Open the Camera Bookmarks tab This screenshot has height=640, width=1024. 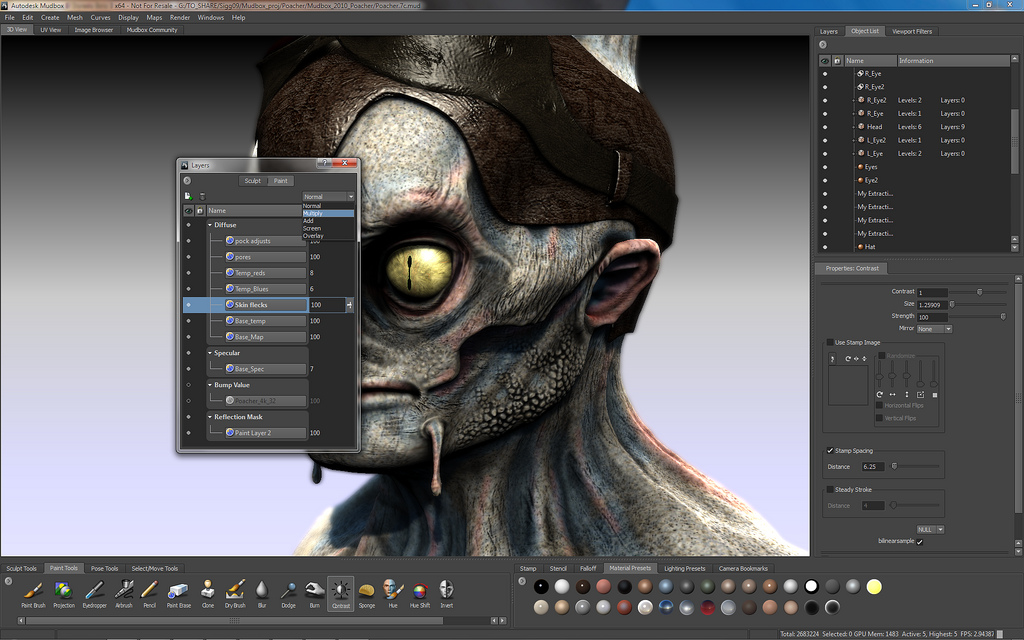click(743, 568)
